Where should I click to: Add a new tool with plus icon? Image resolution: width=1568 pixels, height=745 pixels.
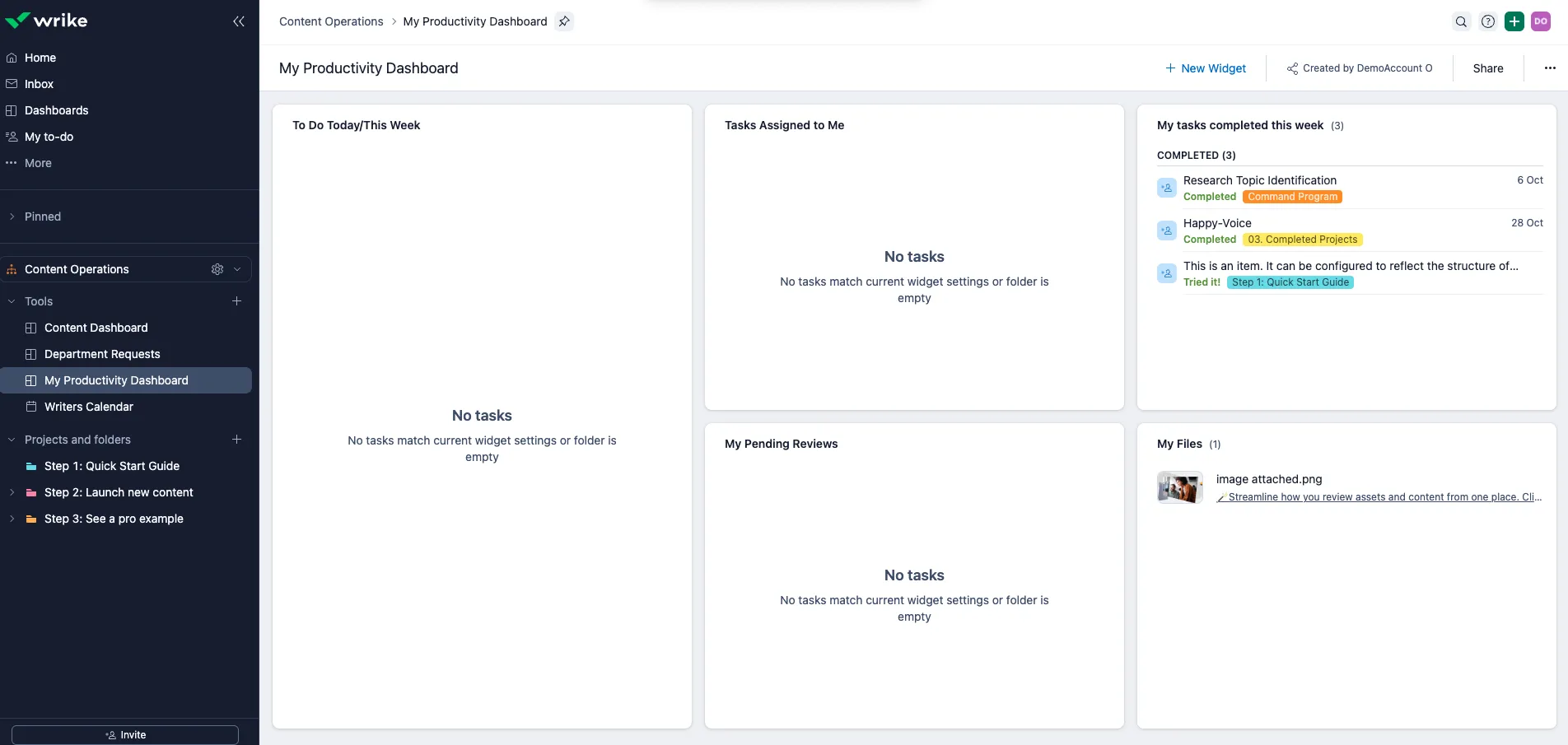[x=237, y=301]
